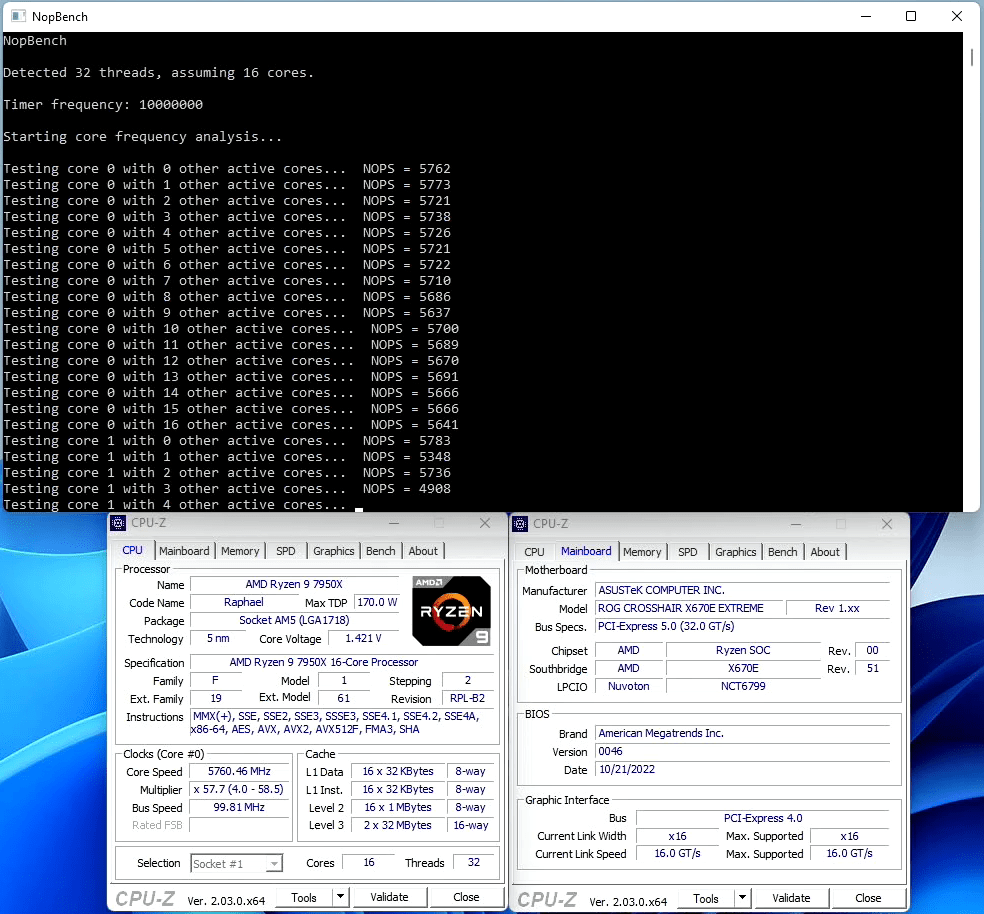Viewport: 984px width, 914px height.
Task: Expand Tools dropdown arrow in the Motherboard window
Action: coord(742,898)
